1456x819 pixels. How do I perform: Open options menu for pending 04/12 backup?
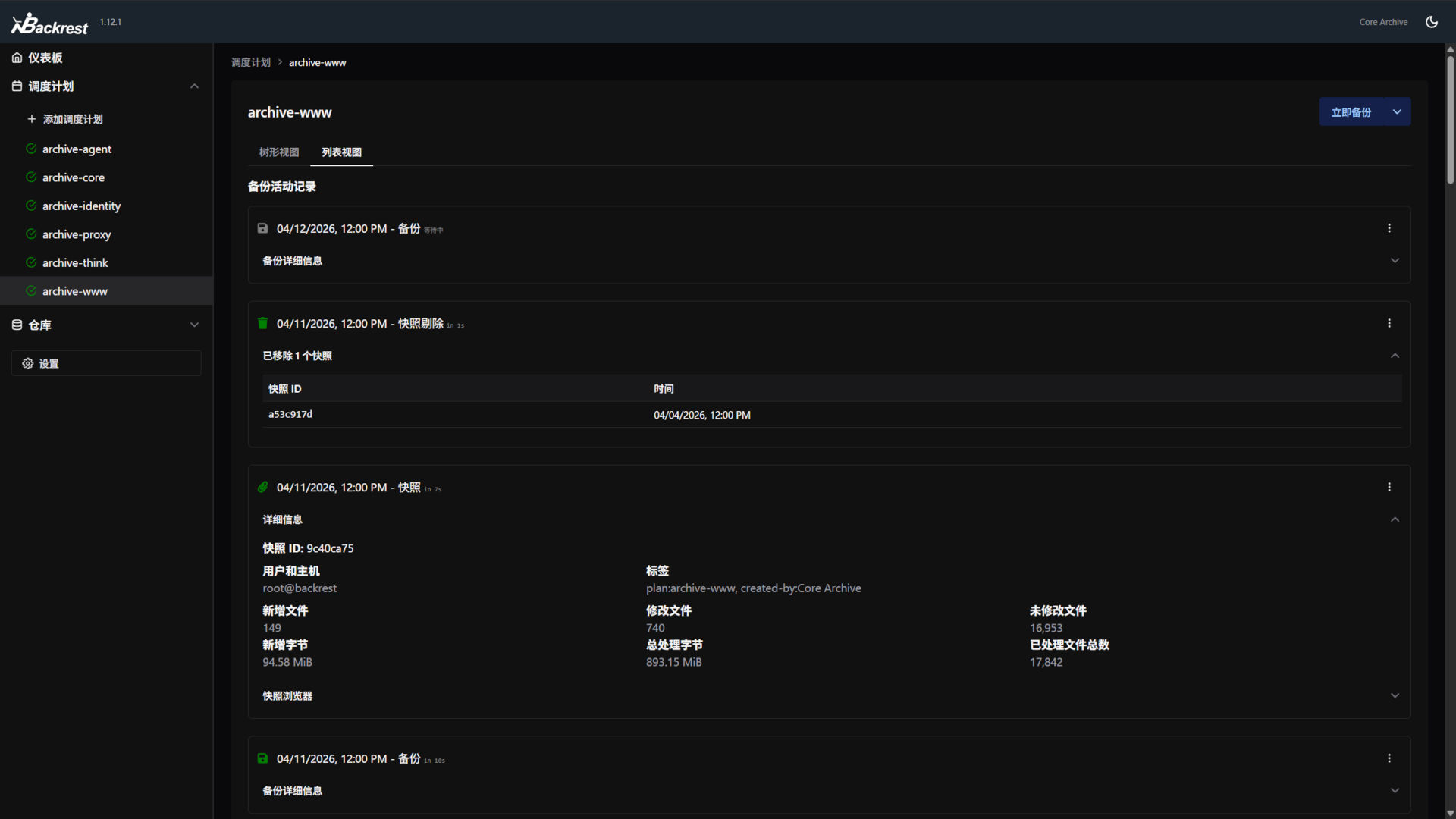1389,228
